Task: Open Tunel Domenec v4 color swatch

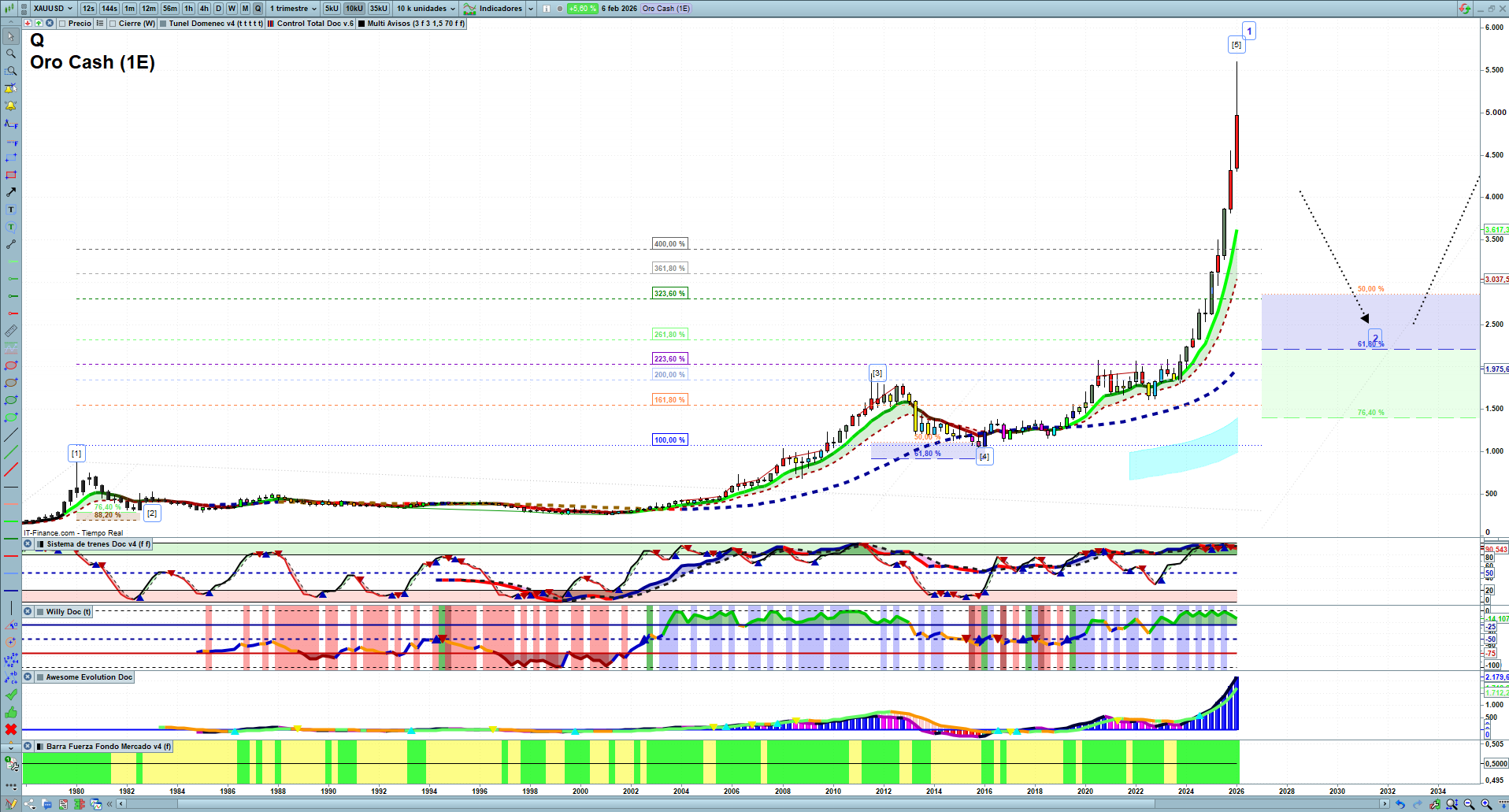Action: pyautogui.click(x=163, y=24)
